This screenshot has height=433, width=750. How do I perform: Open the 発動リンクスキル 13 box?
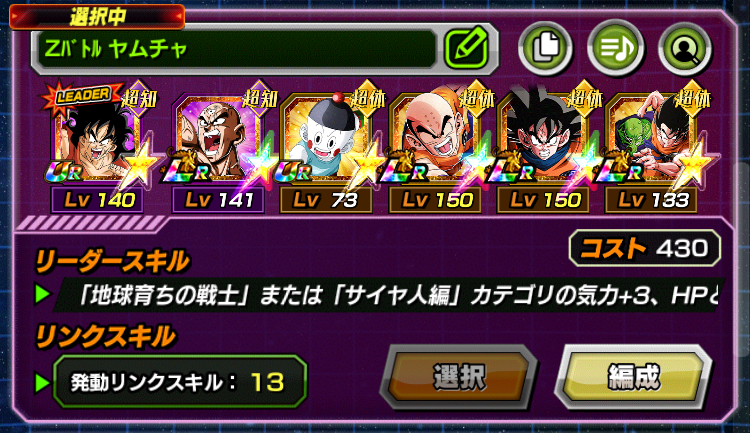tap(180, 382)
